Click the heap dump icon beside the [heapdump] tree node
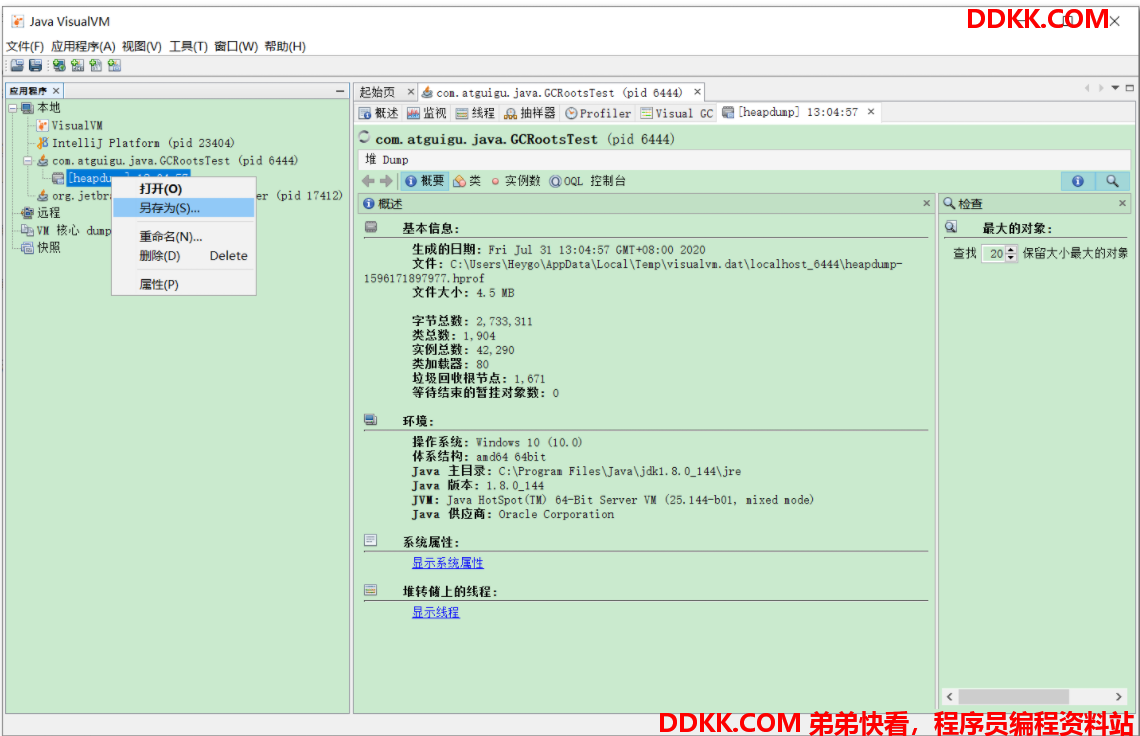 (58, 178)
